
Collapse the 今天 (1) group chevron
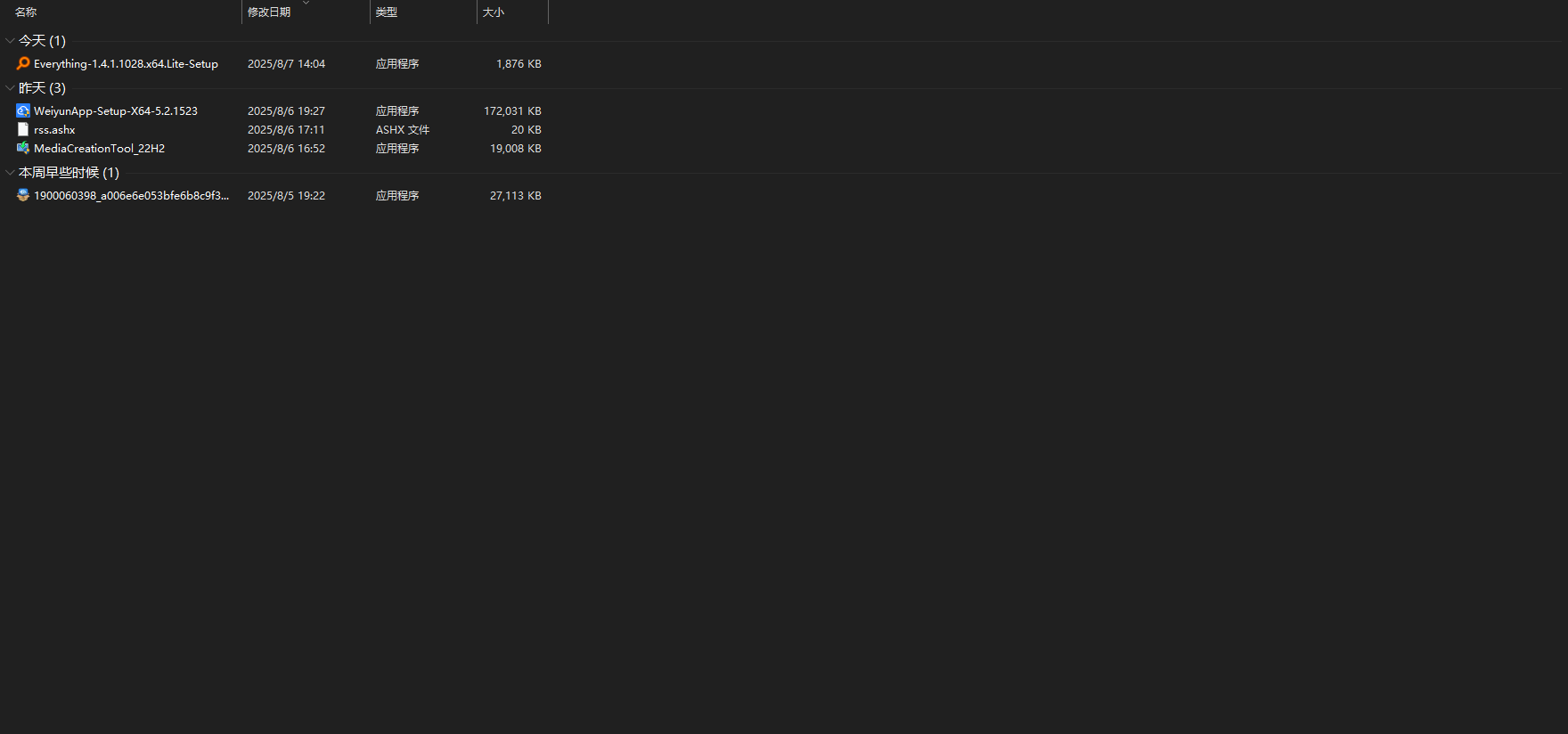tap(10, 41)
